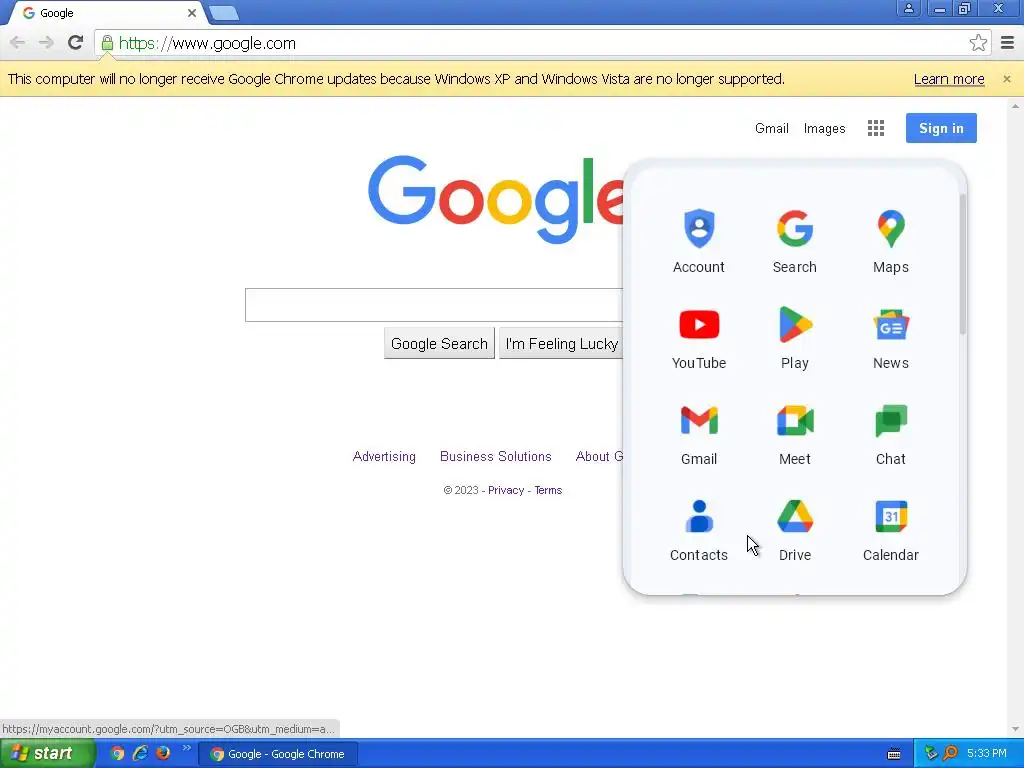Open the YouTube app icon
Viewport: 1024px width, 768px height.
(699, 337)
